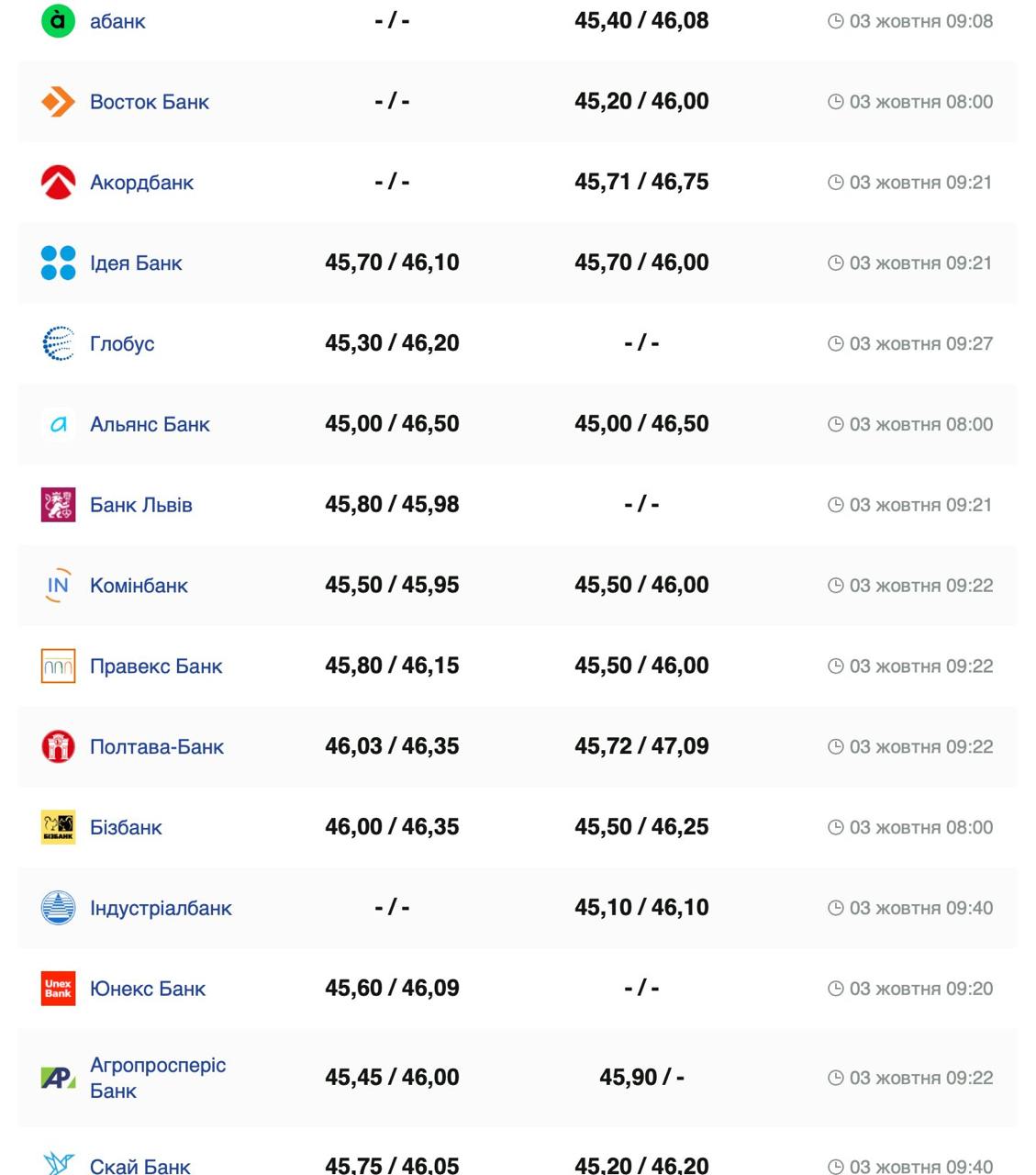Open the Альянс Банк link
This screenshot has height=1175, width=1036.
[x=150, y=424]
